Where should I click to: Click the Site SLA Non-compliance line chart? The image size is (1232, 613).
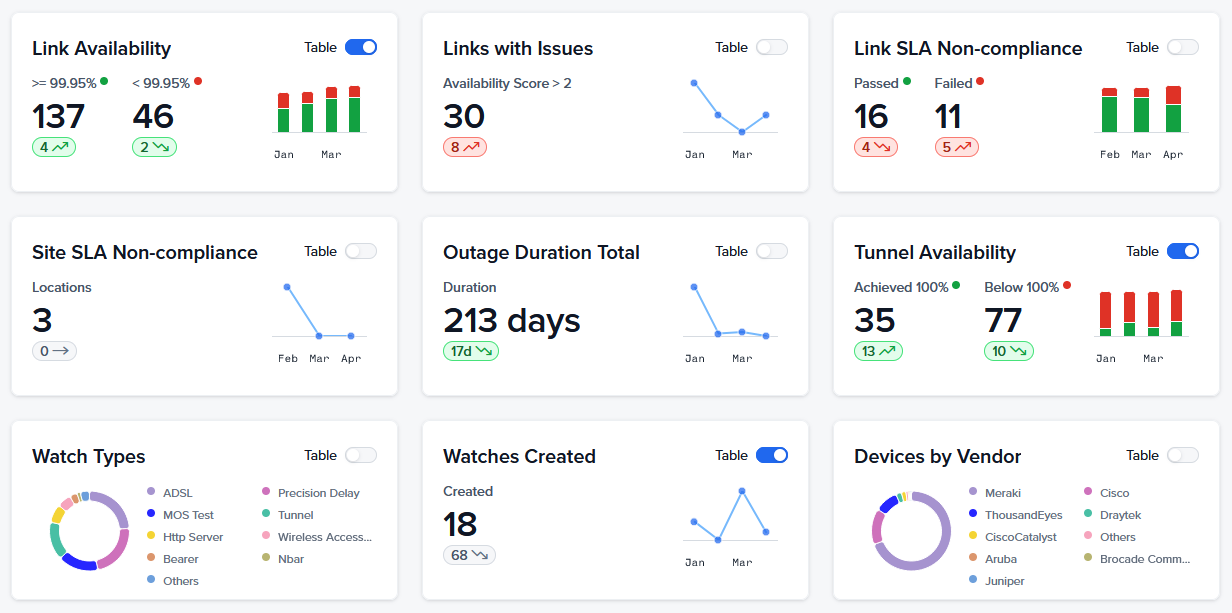319,312
